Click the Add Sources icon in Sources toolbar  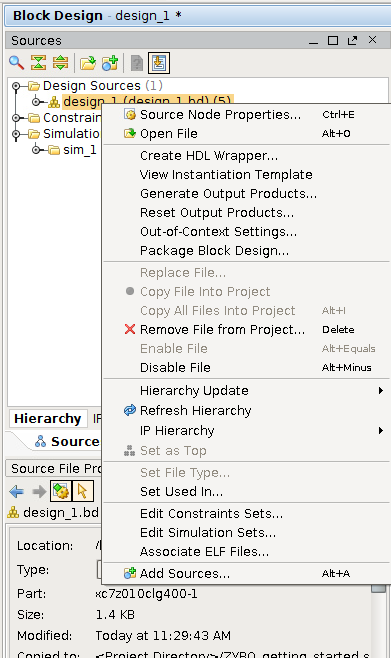[x=110, y=63]
